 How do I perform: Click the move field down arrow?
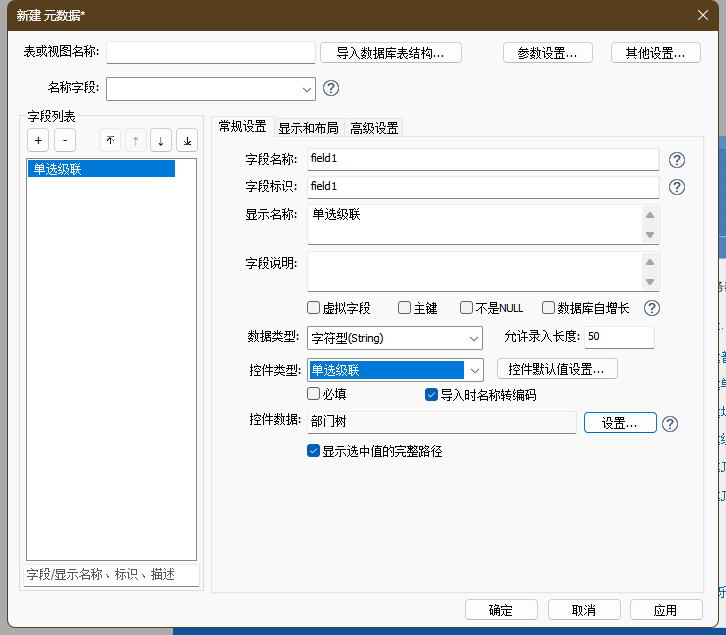pos(161,140)
